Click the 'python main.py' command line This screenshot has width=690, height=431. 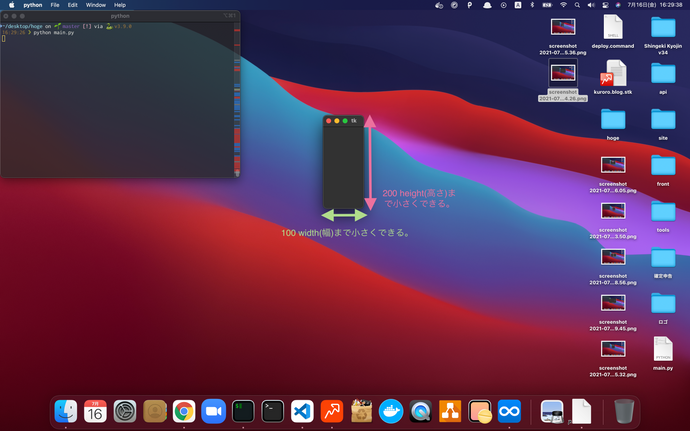point(54,33)
